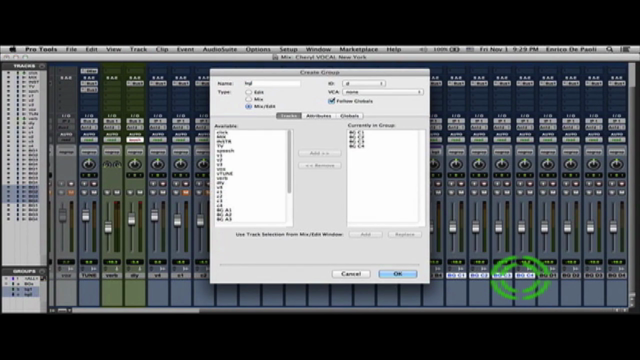Click the verb track volume fader
Screen dimensions: 640x360
coord(108,227)
